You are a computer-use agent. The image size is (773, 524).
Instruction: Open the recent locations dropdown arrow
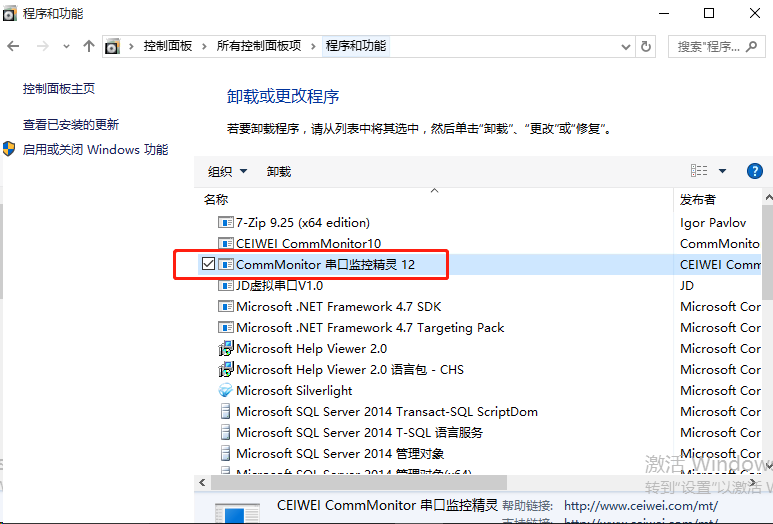point(67,47)
